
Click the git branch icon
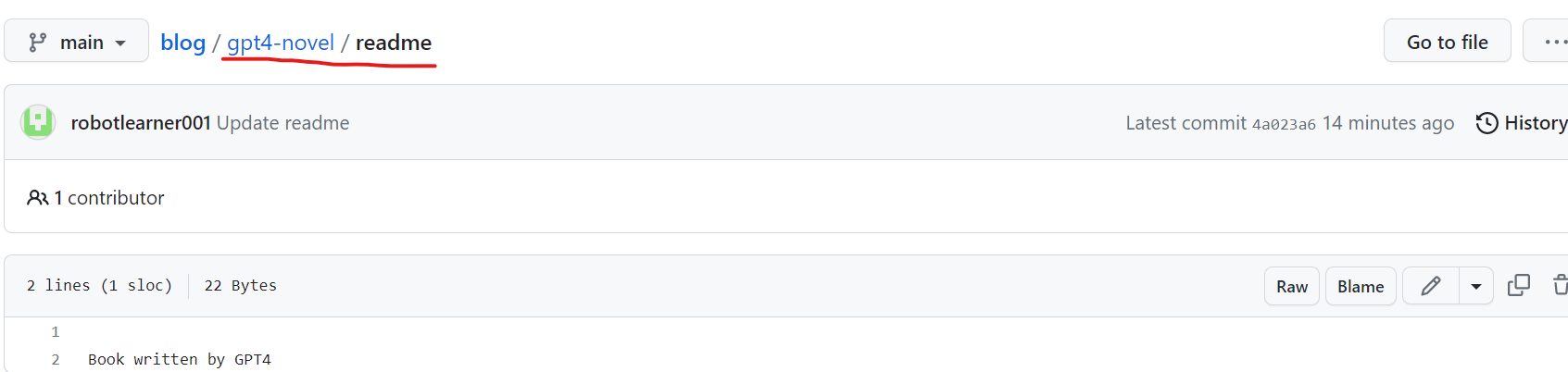click(38, 43)
